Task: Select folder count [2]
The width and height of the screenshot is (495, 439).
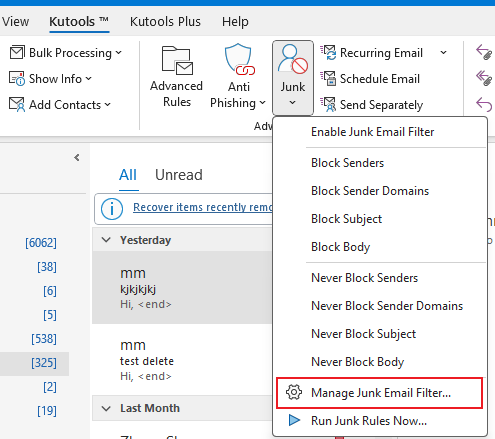Action: 50,387
